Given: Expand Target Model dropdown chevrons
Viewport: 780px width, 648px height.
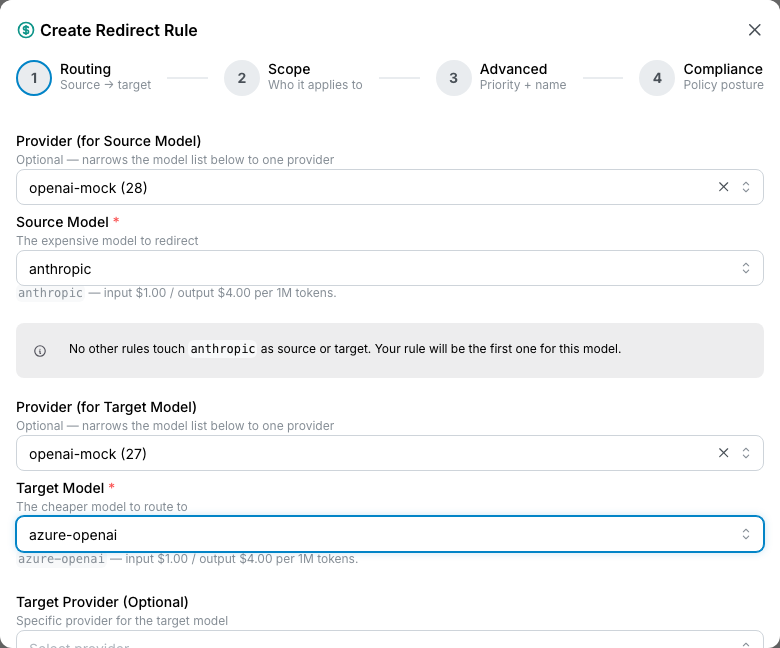Looking at the screenshot, I should pyautogui.click(x=746, y=534).
